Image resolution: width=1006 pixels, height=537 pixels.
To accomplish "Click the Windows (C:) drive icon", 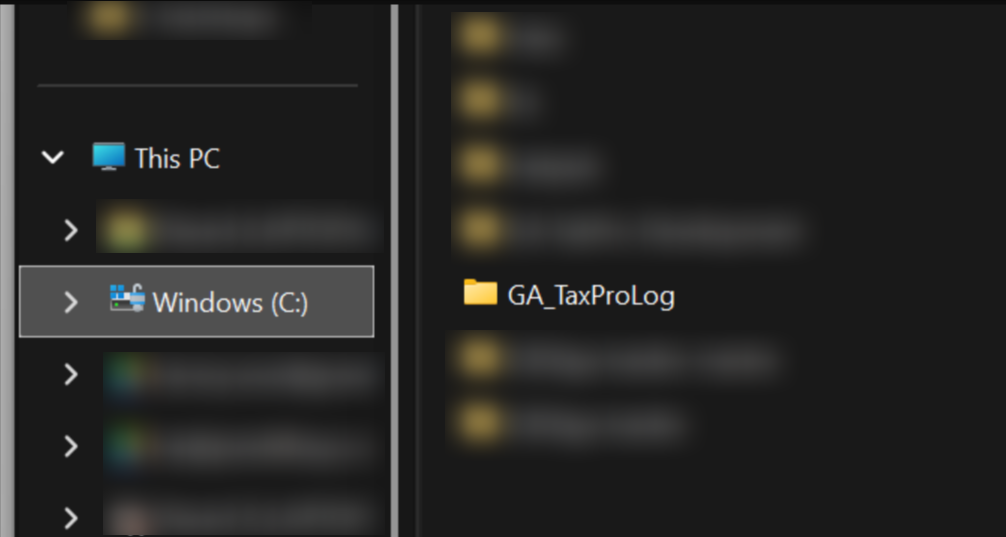I will (x=127, y=299).
